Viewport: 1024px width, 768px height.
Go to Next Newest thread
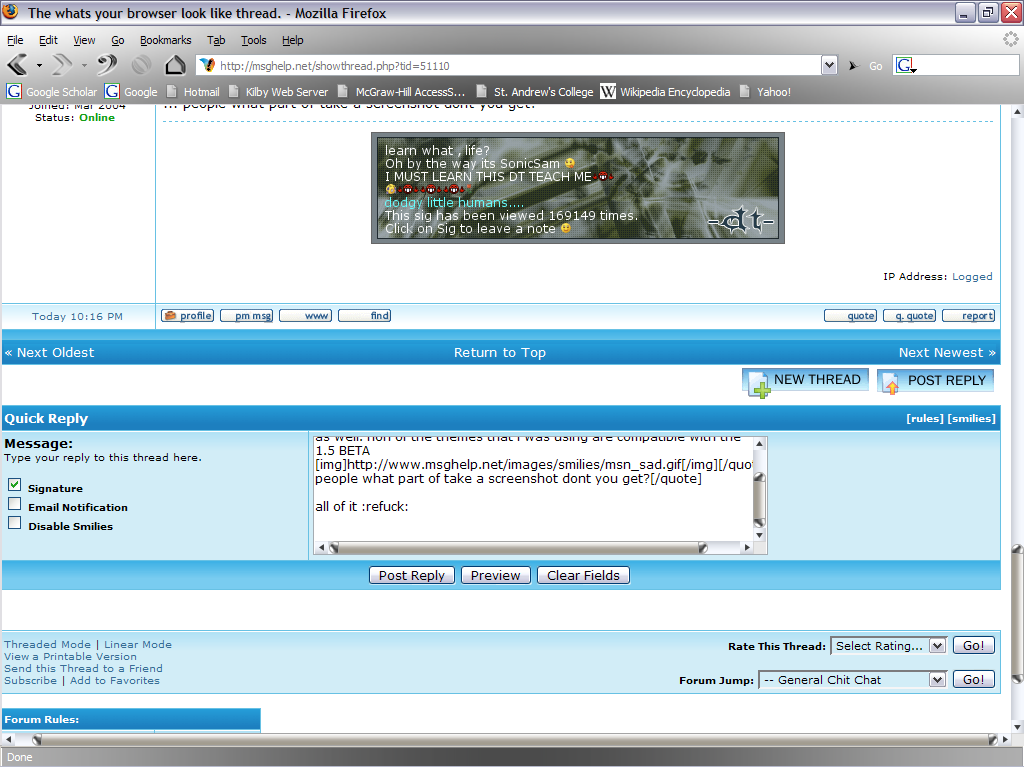[947, 353]
